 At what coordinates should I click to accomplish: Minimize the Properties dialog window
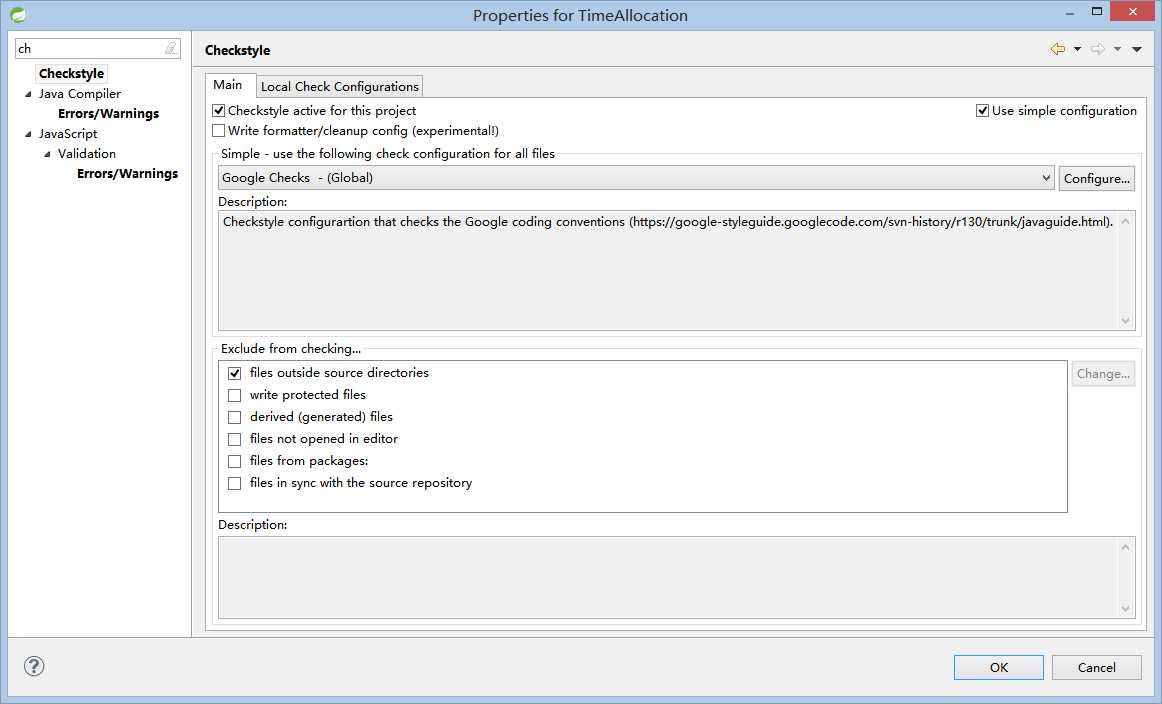(x=1069, y=13)
